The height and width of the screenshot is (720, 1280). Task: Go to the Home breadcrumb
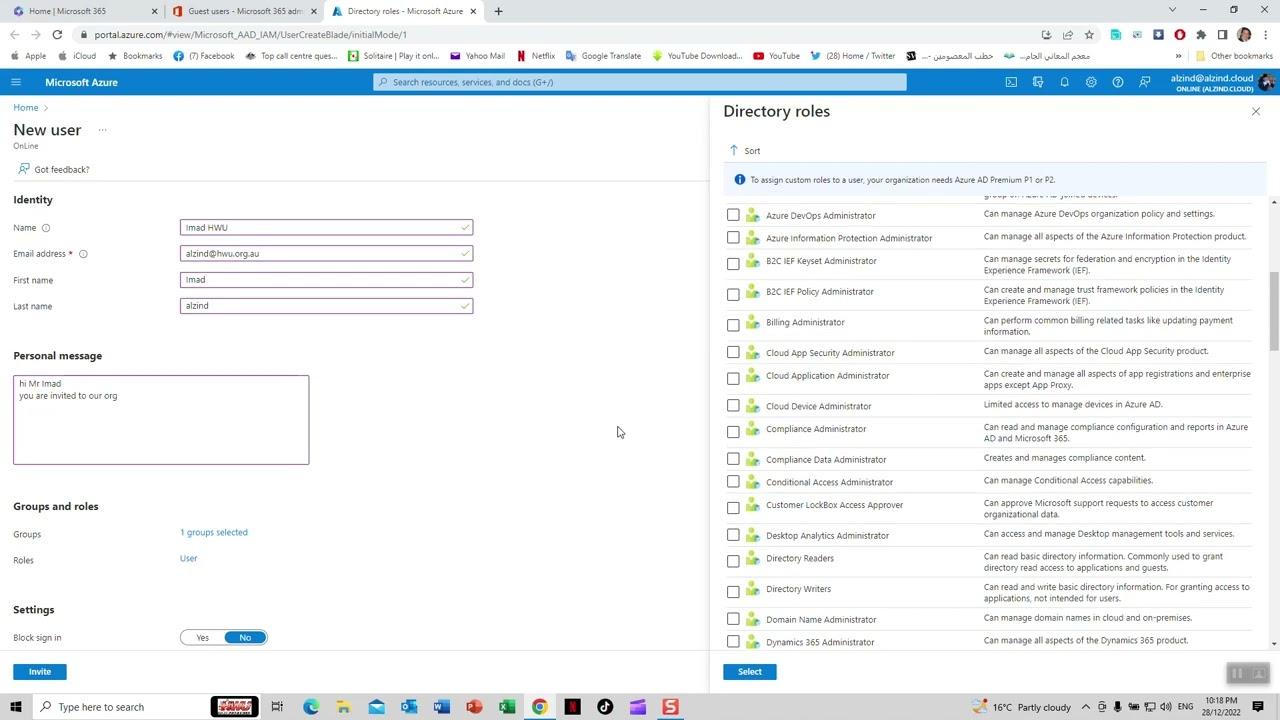pos(26,108)
